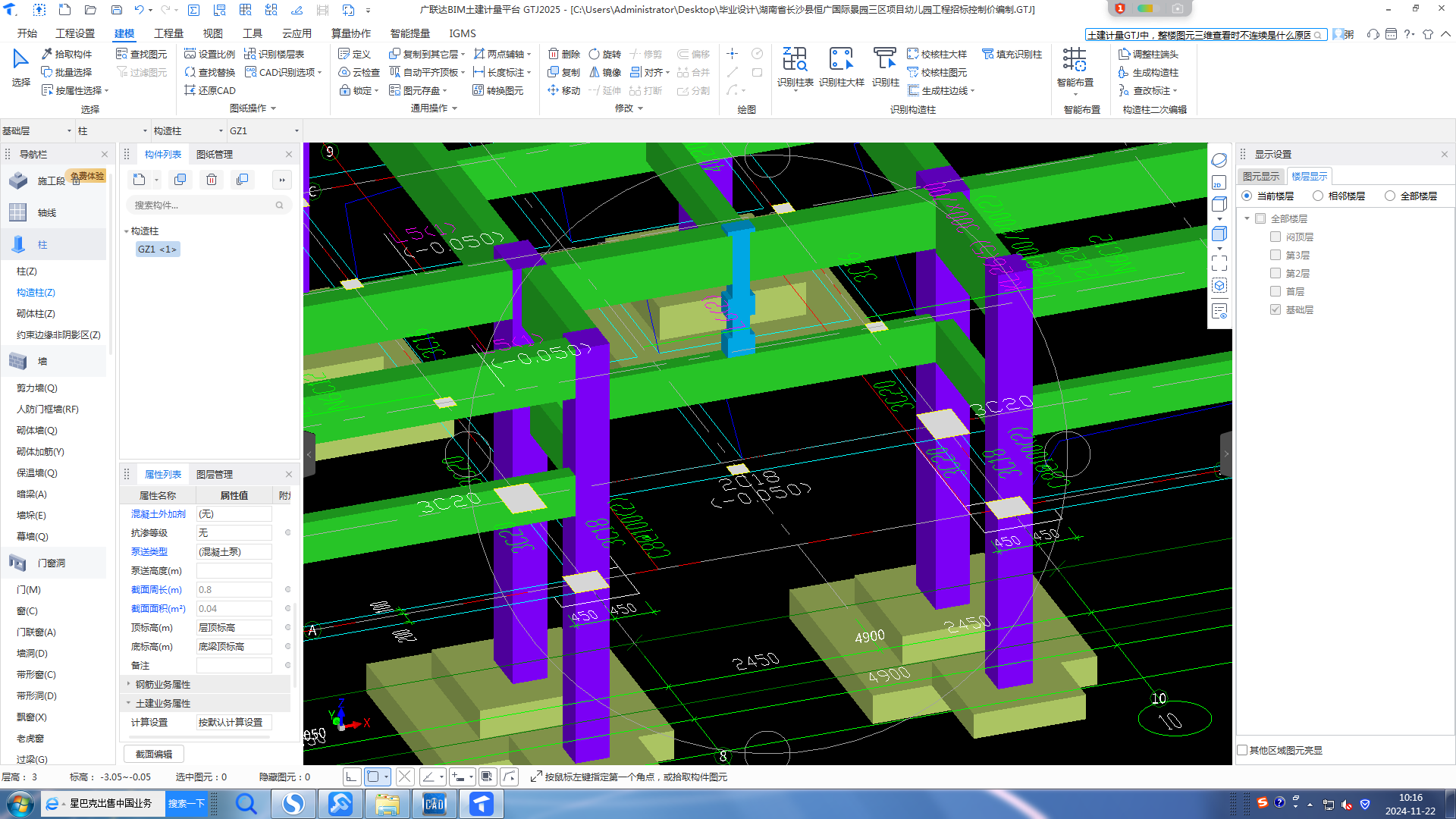The width and height of the screenshot is (1456, 819).
Task: Open the 开始 menu tab
Action: [x=27, y=33]
